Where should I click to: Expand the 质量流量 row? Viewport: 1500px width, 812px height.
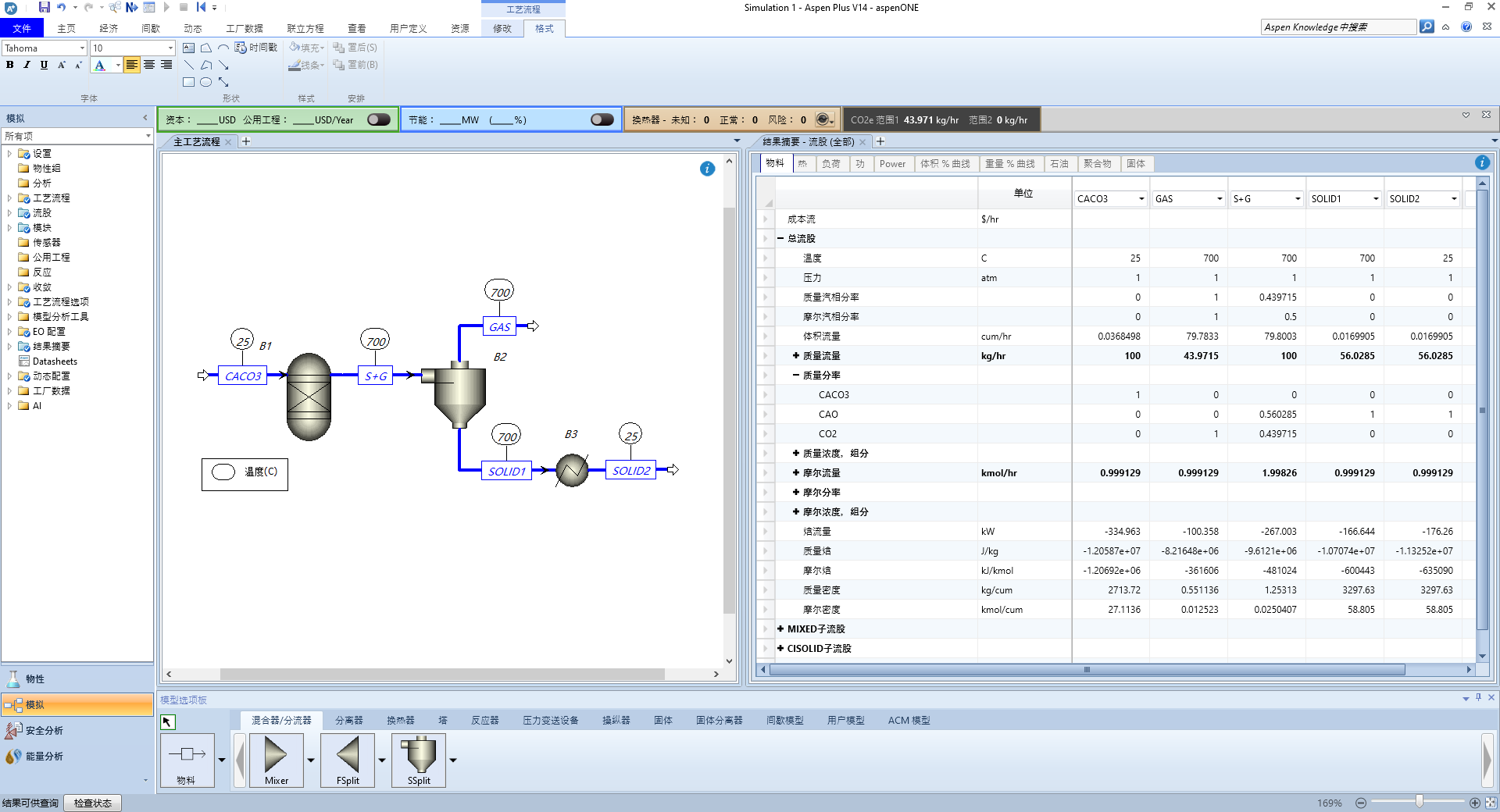(x=796, y=355)
